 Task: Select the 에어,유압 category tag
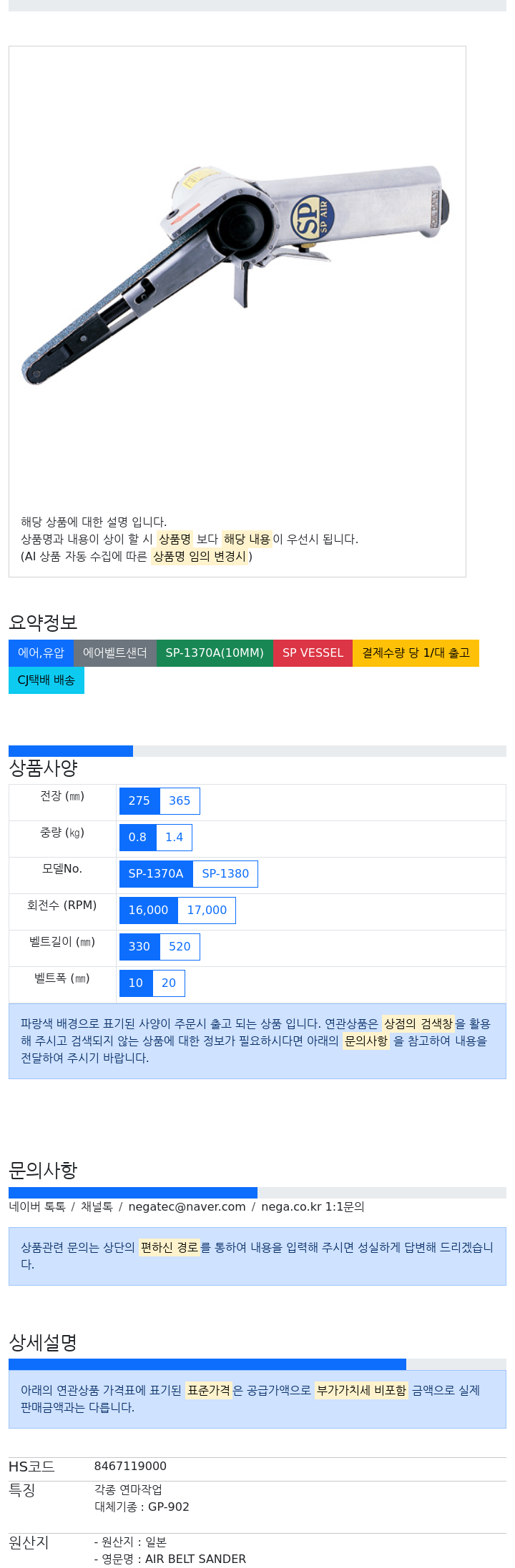(41, 652)
